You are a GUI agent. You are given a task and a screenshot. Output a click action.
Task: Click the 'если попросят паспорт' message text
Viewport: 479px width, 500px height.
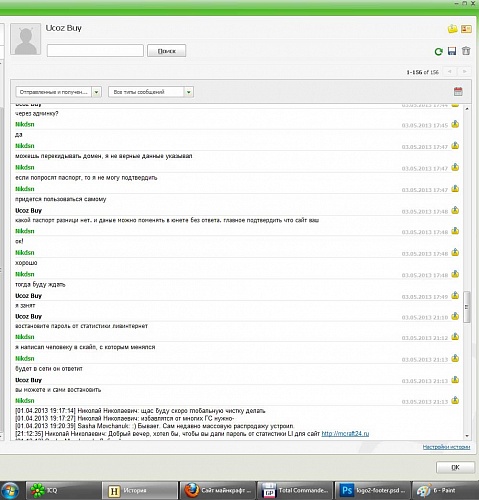[x=86, y=178]
